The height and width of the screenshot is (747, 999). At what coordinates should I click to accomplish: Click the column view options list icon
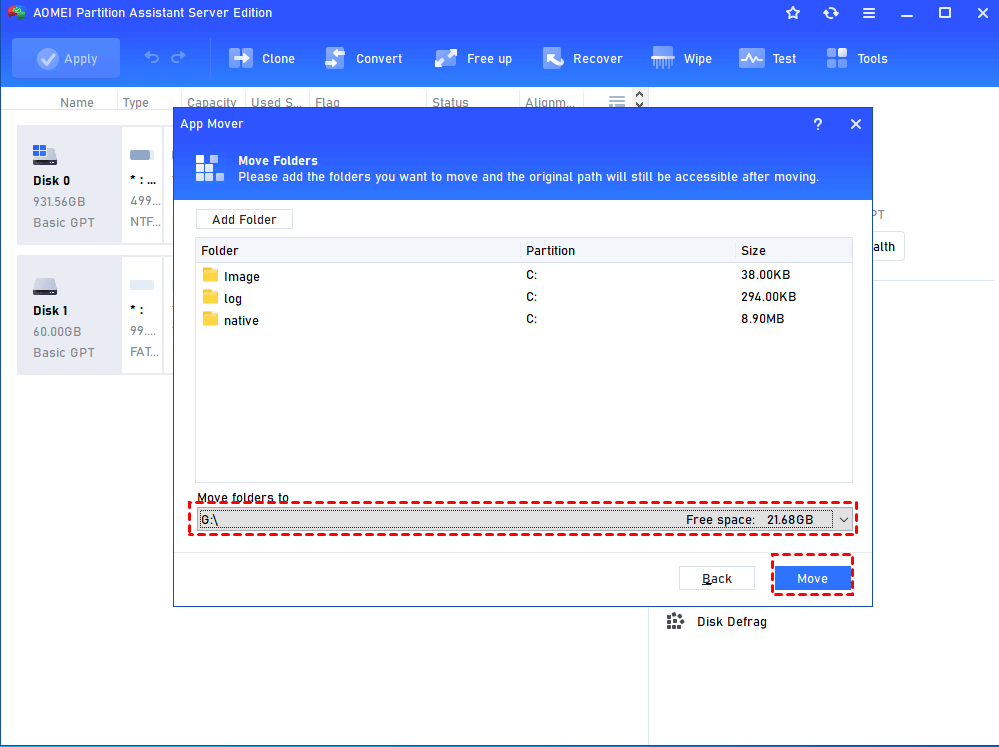click(617, 101)
